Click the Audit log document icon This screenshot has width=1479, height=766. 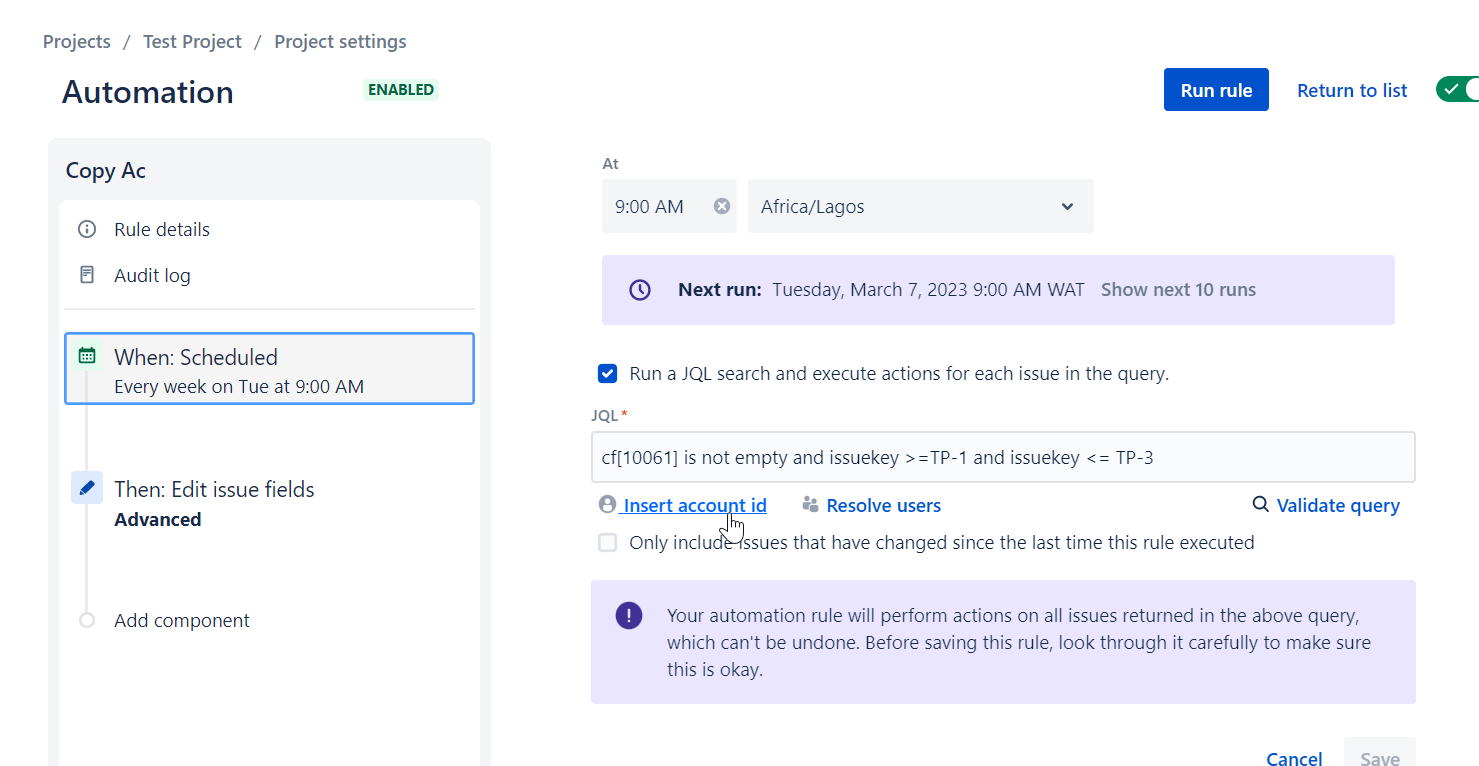point(87,275)
